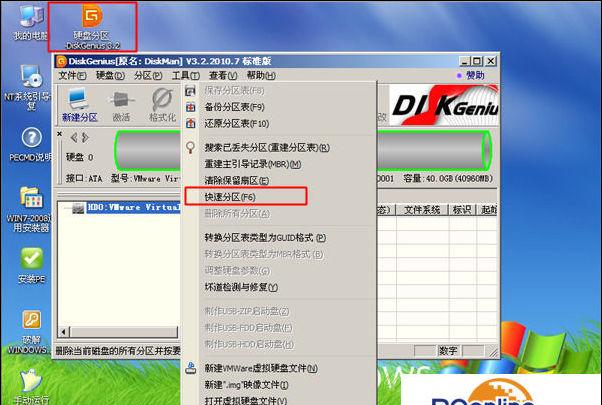
Task: Open the 帮助(H) menu
Action: pos(261,75)
